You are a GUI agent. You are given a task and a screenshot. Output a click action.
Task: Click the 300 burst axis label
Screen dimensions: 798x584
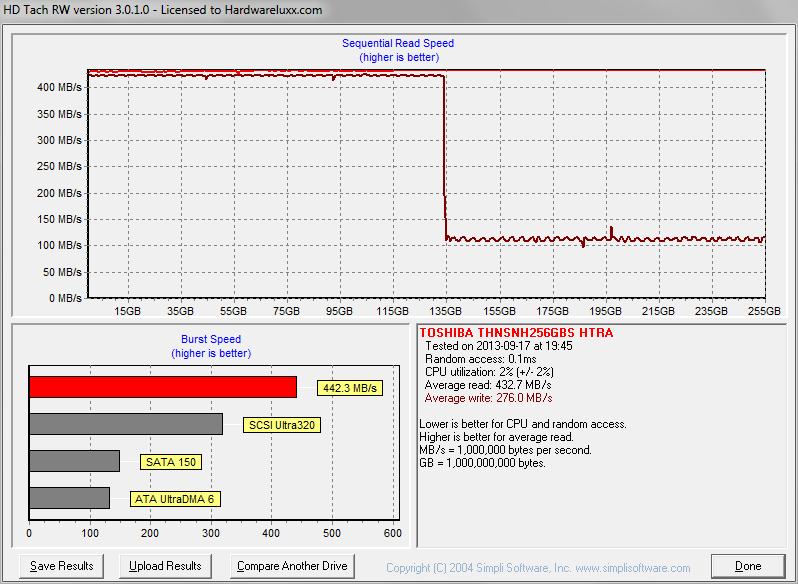(x=211, y=533)
